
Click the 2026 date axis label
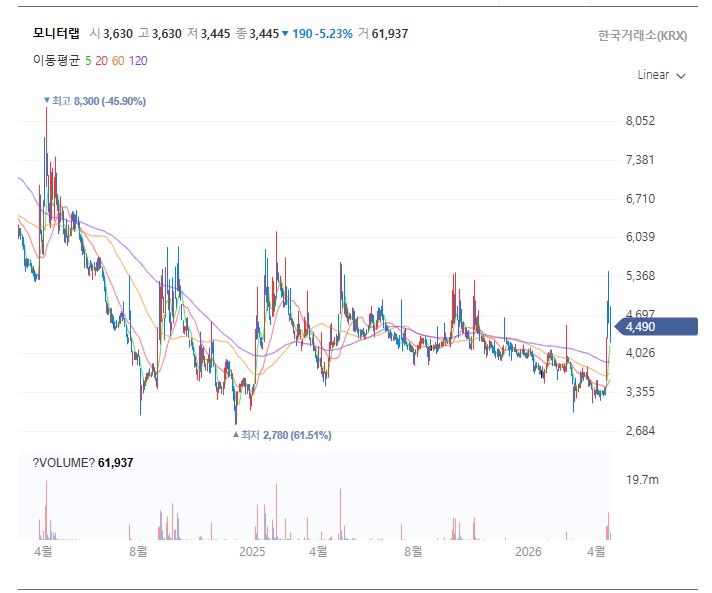[528, 552]
